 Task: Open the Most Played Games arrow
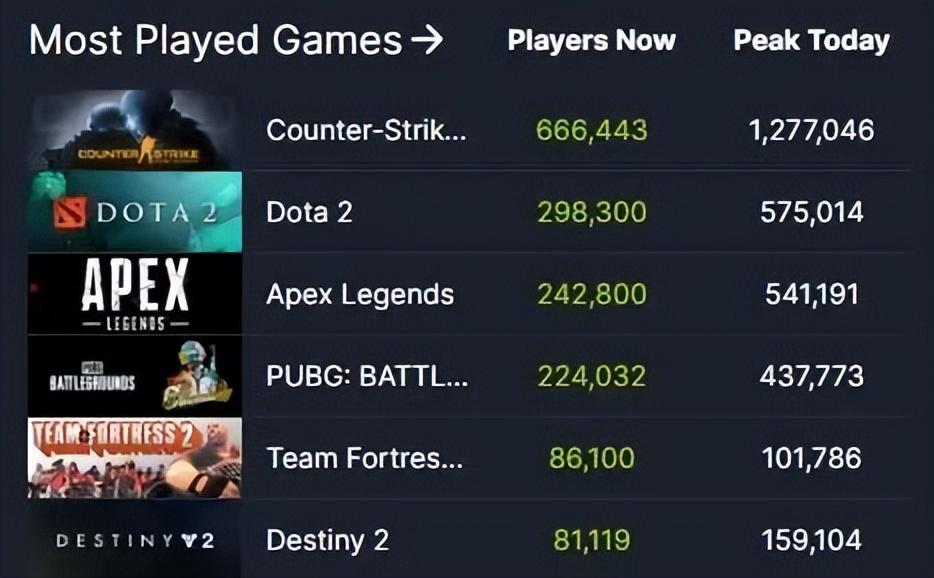pos(427,40)
